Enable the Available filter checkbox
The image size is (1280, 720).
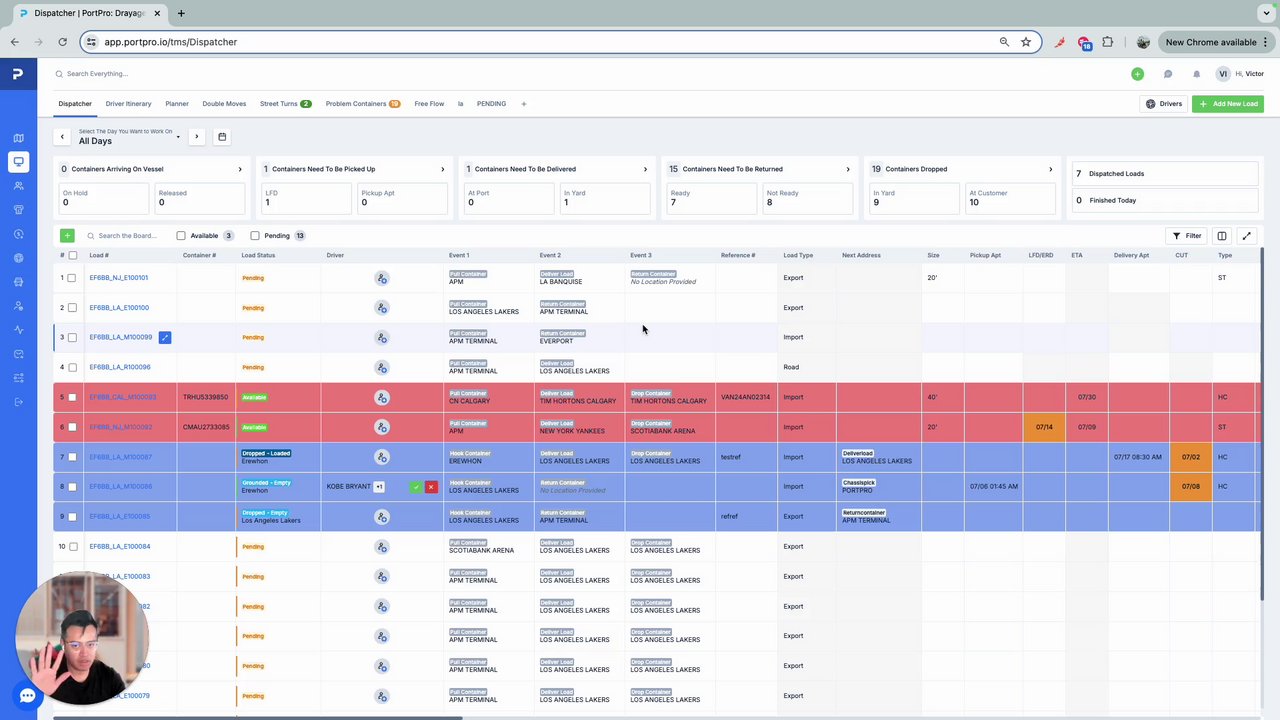pyautogui.click(x=181, y=236)
